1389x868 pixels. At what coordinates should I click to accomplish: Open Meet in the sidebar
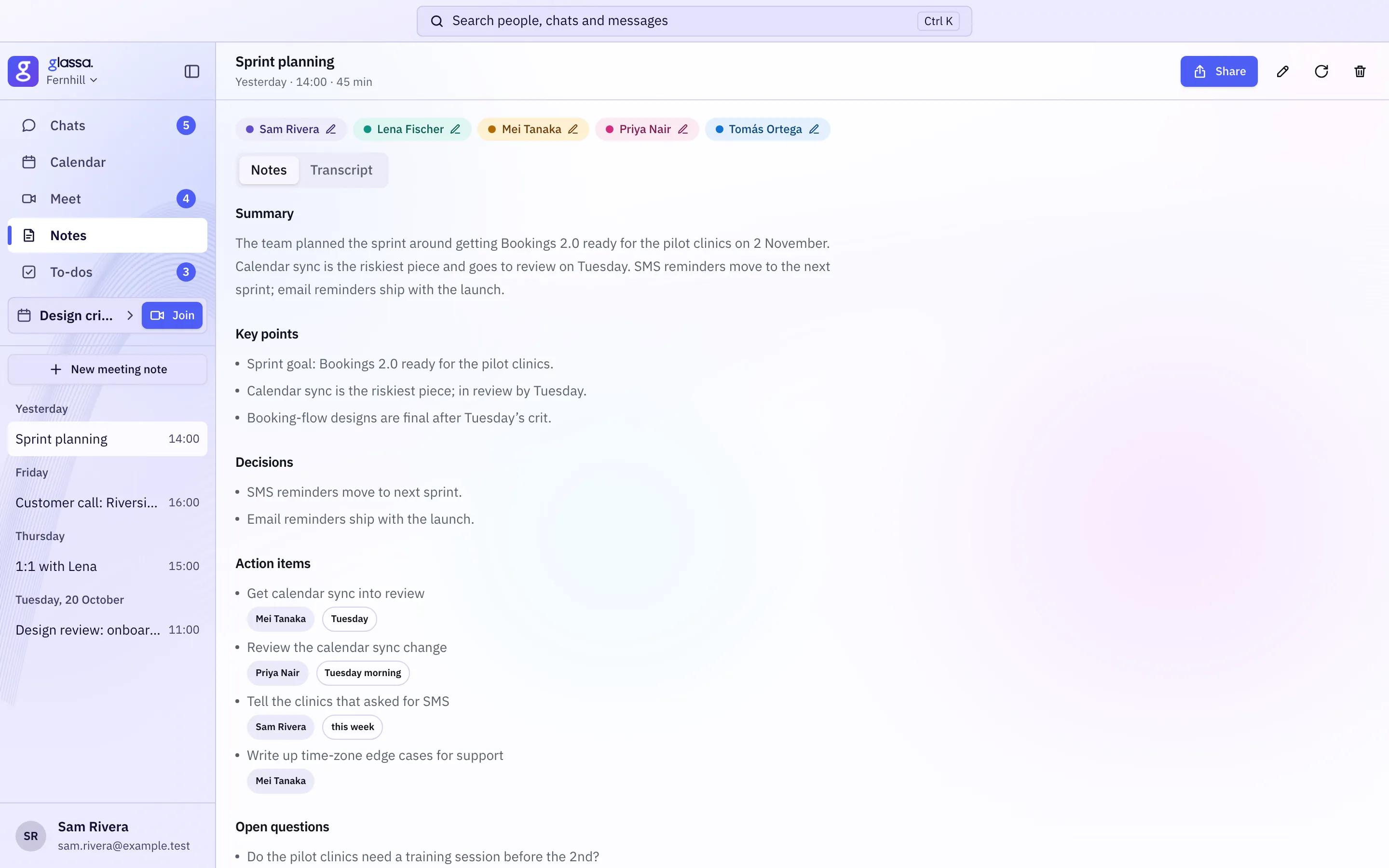point(108,199)
